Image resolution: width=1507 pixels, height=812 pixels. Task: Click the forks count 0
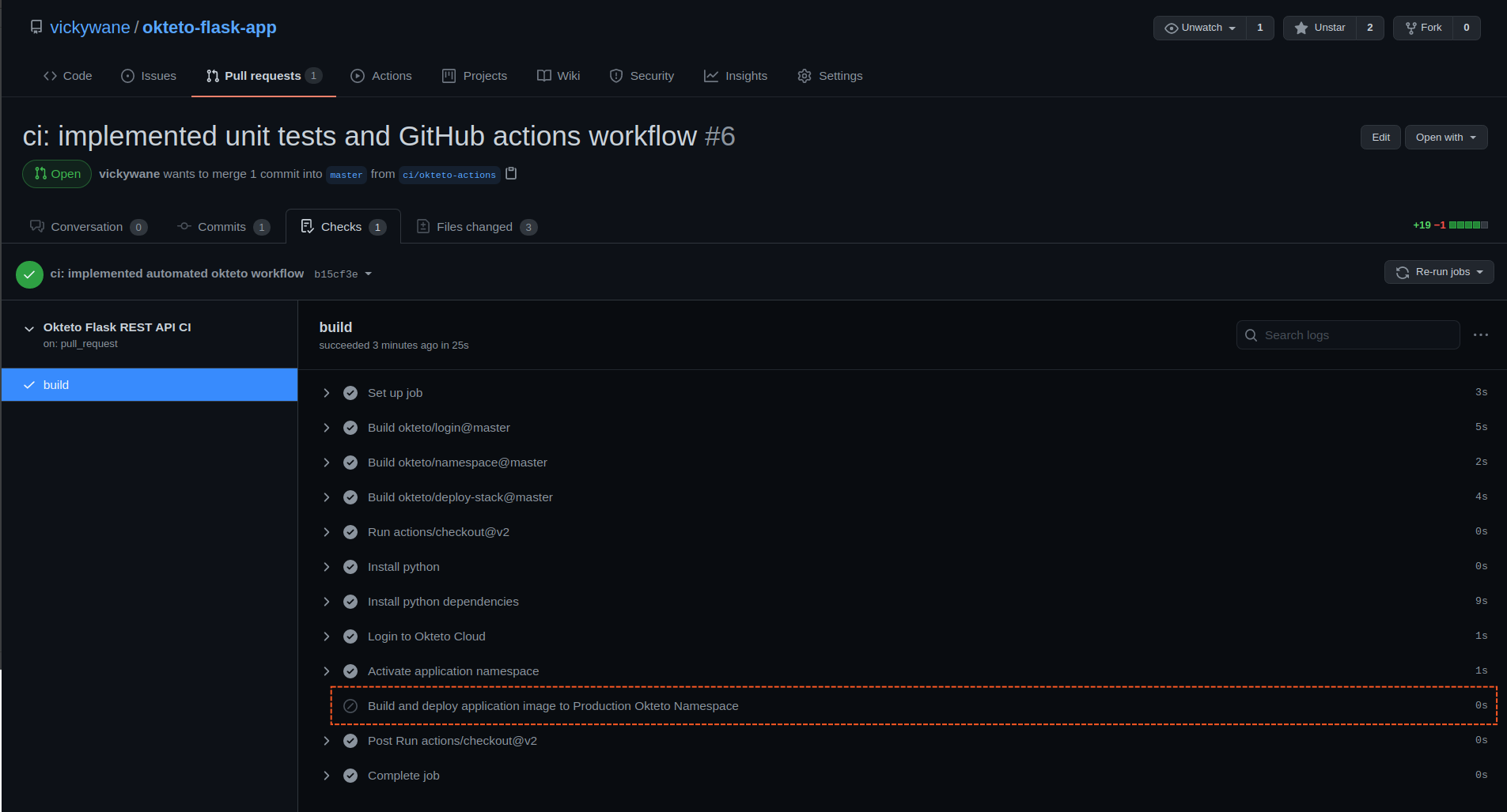[x=1467, y=28]
